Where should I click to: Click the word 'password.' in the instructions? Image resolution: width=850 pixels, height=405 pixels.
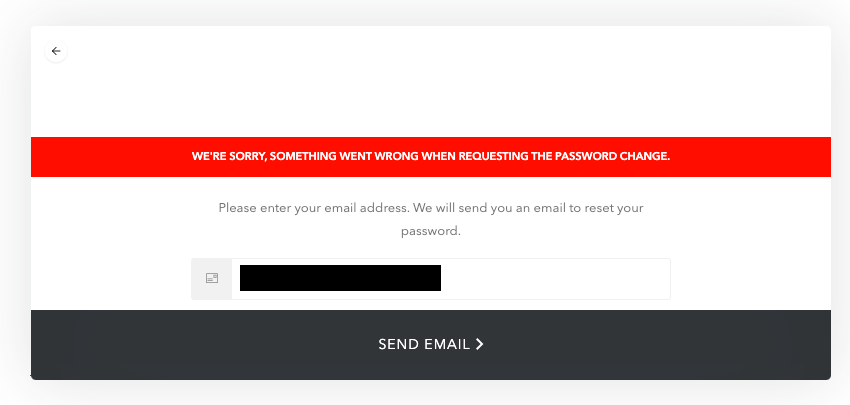coord(430,231)
